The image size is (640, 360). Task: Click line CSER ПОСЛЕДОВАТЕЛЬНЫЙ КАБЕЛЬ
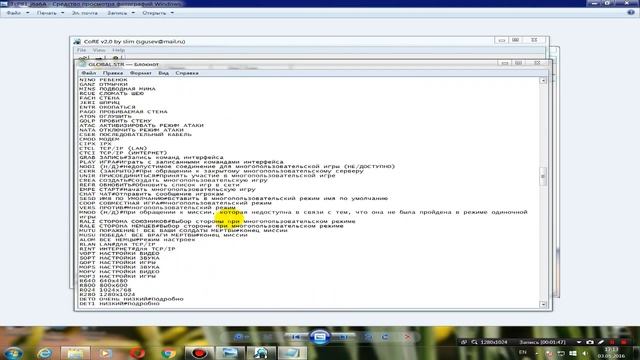pyautogui.click(x=136, y=134)
